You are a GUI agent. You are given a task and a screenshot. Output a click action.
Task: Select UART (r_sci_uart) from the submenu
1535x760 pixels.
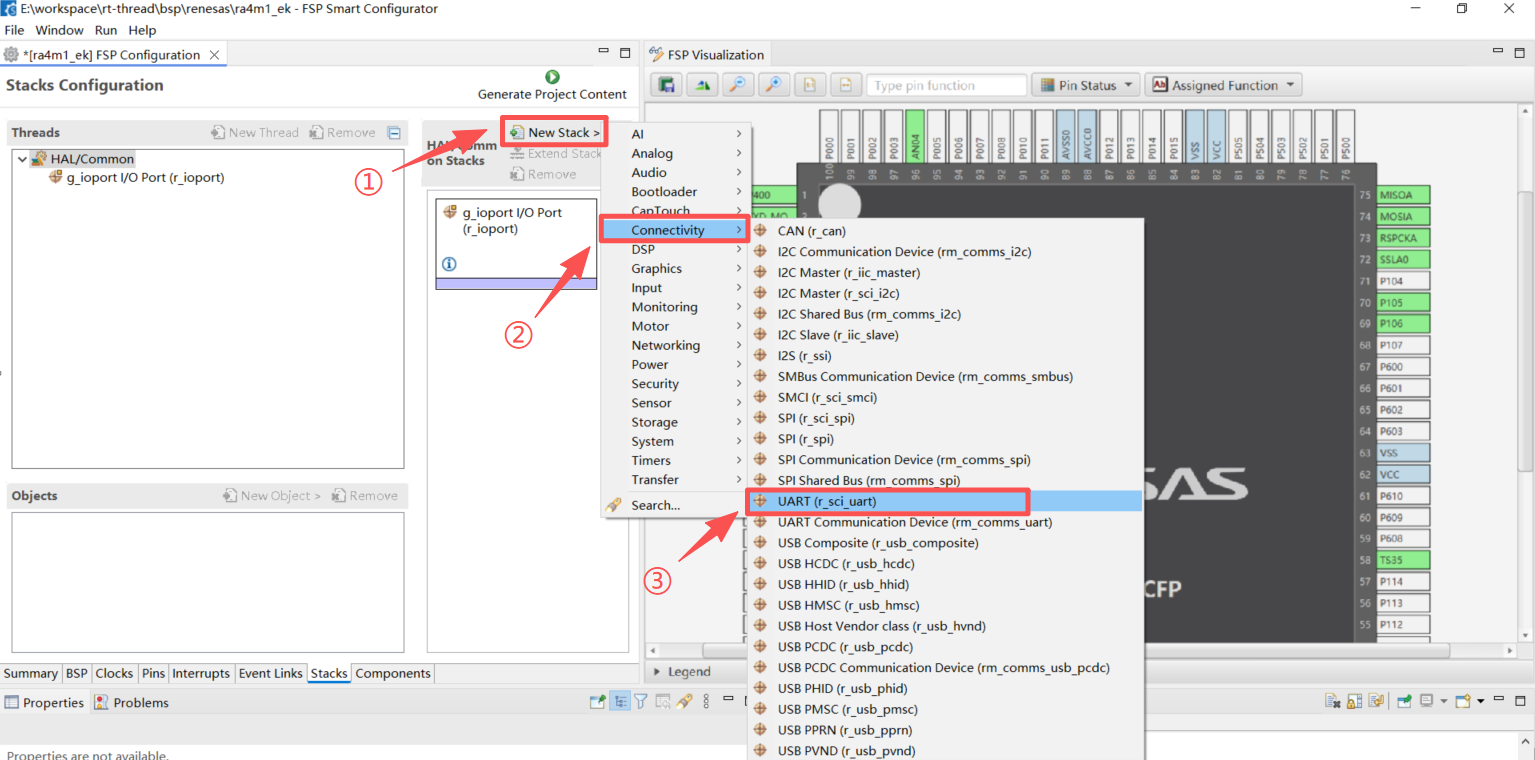pyautogui.click(x=827, y=501)
